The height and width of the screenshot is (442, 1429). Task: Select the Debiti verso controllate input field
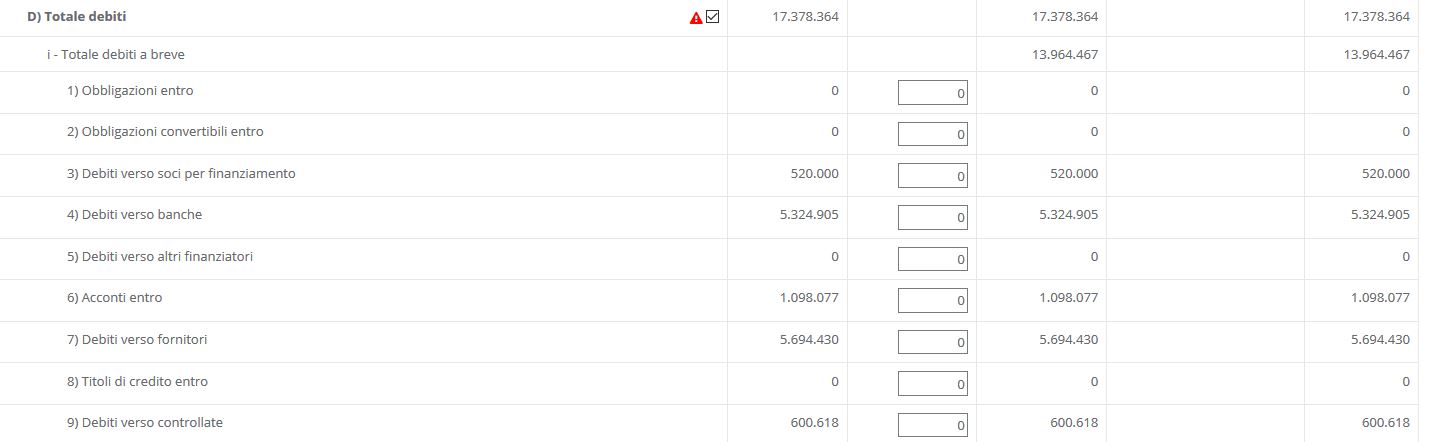(x=932, y=424)
